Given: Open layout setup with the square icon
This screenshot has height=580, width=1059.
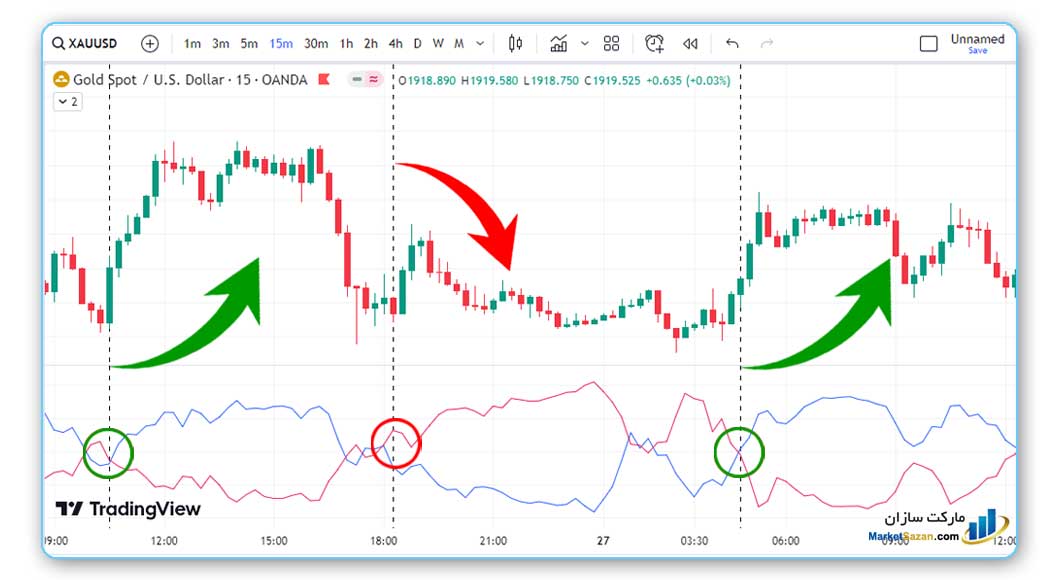Looking at the screenshot, I should coord(929,43).
